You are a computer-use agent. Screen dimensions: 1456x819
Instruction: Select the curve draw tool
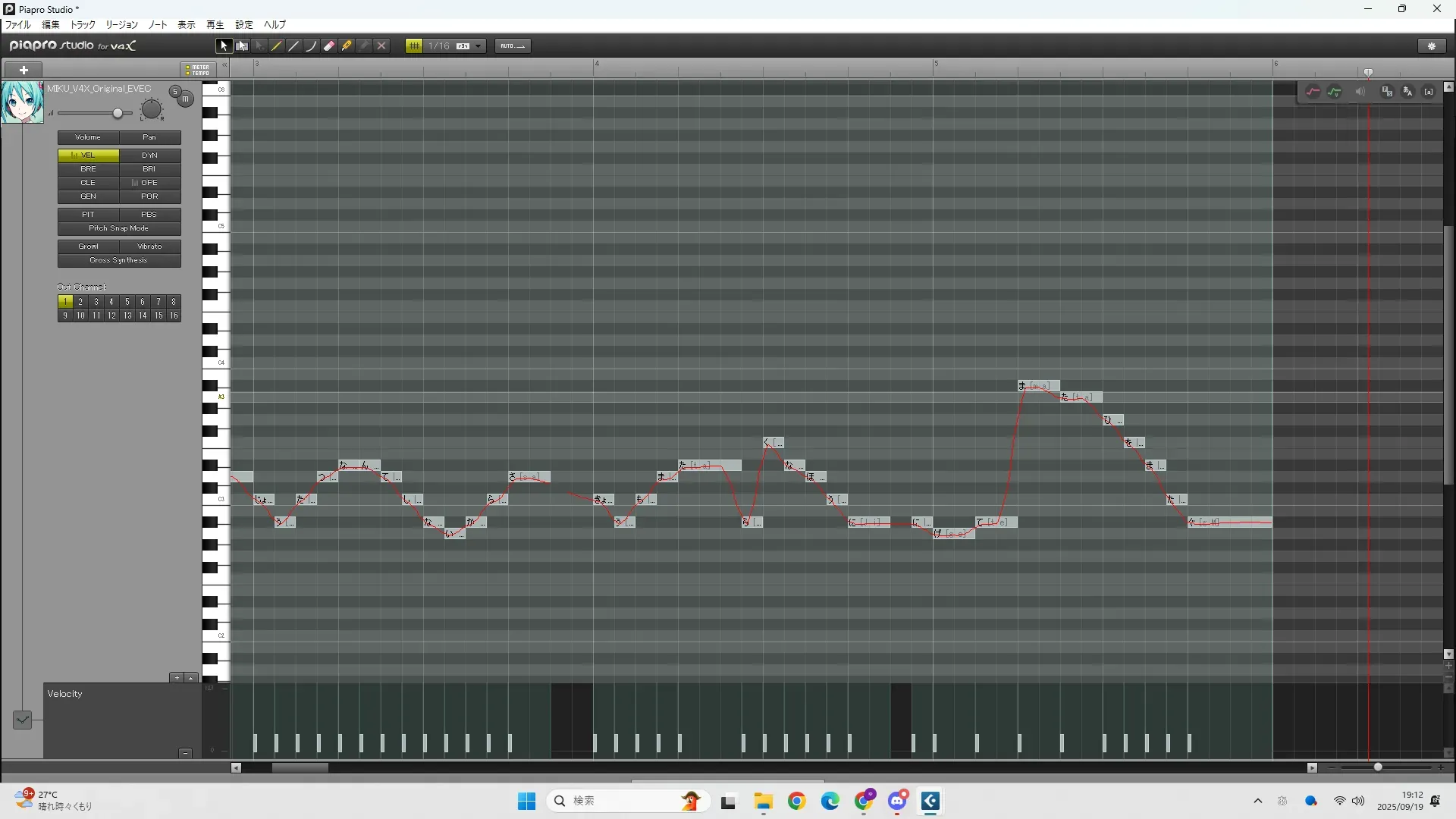[312, 46]
